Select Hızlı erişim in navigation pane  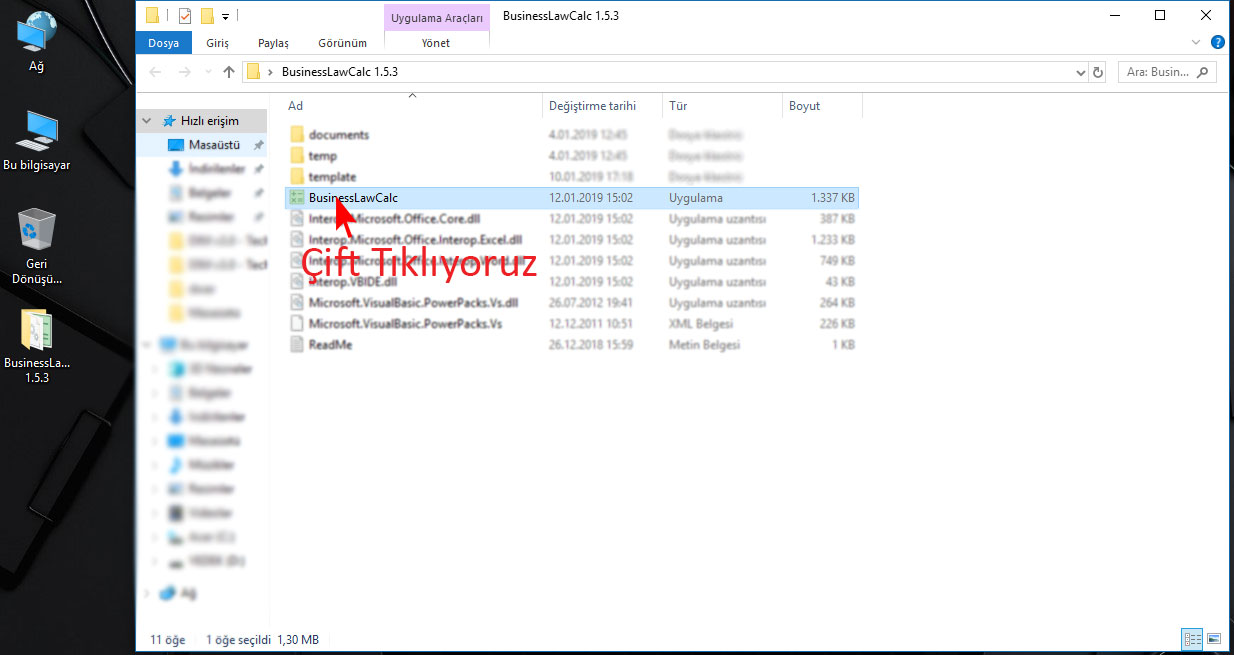click(209, 121)
